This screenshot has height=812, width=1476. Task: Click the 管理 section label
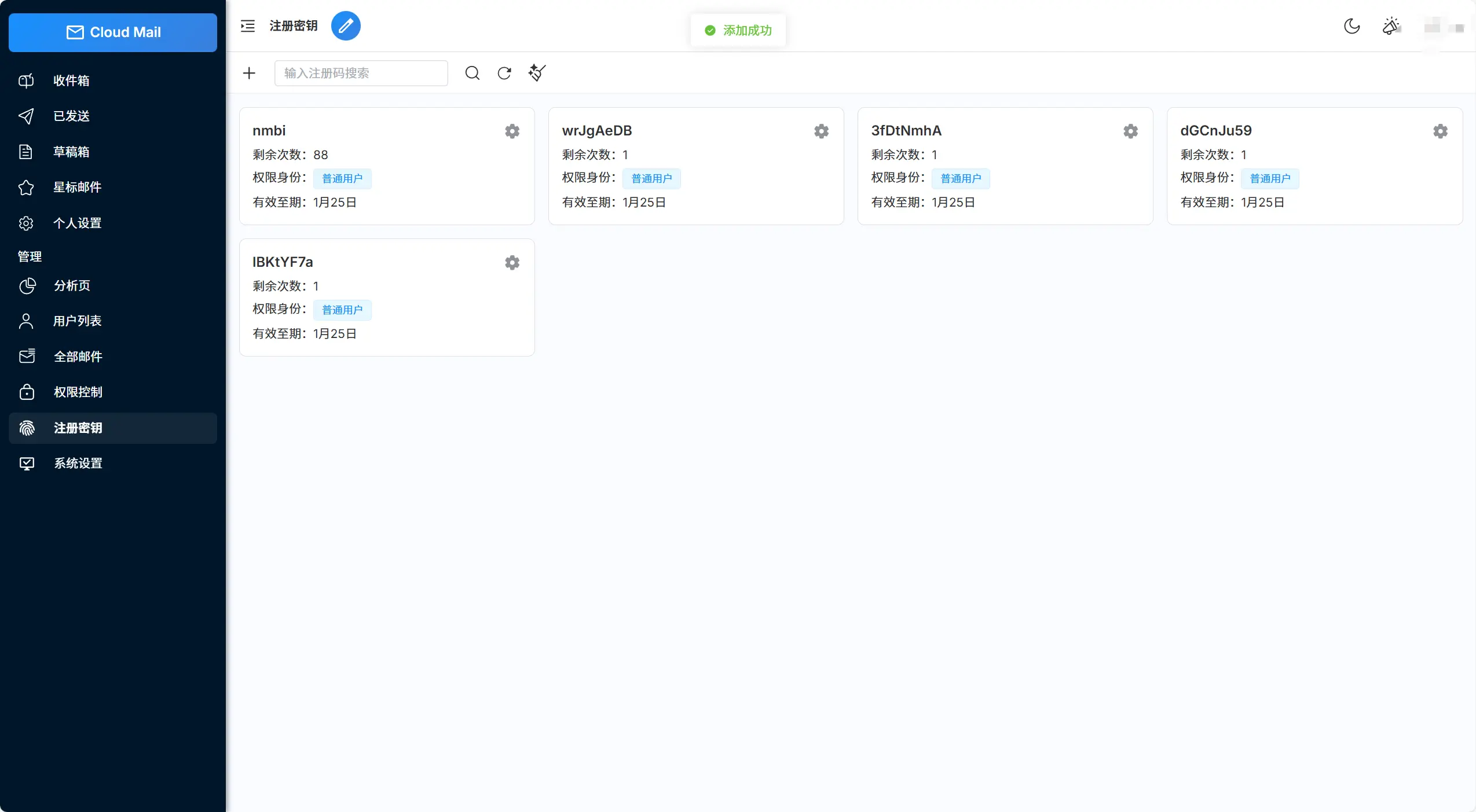(30, 256)
